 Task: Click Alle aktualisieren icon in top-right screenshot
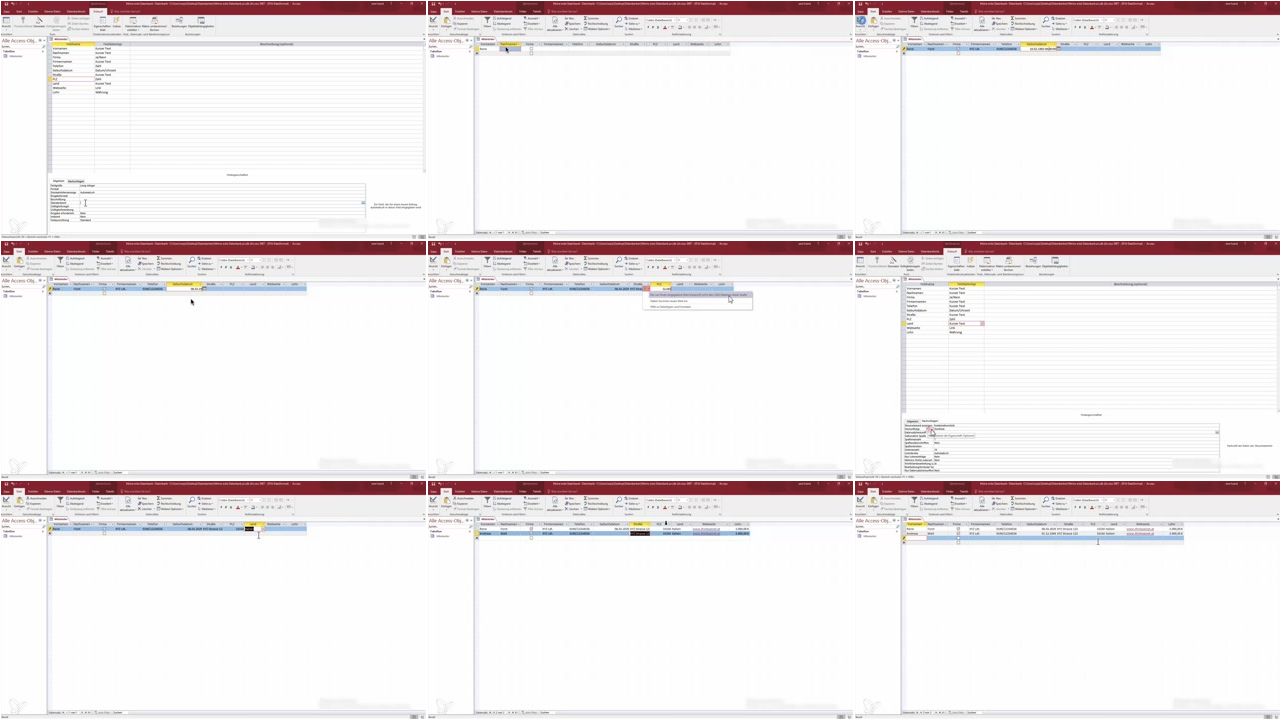pyautogui.click(x=983, y=22)
